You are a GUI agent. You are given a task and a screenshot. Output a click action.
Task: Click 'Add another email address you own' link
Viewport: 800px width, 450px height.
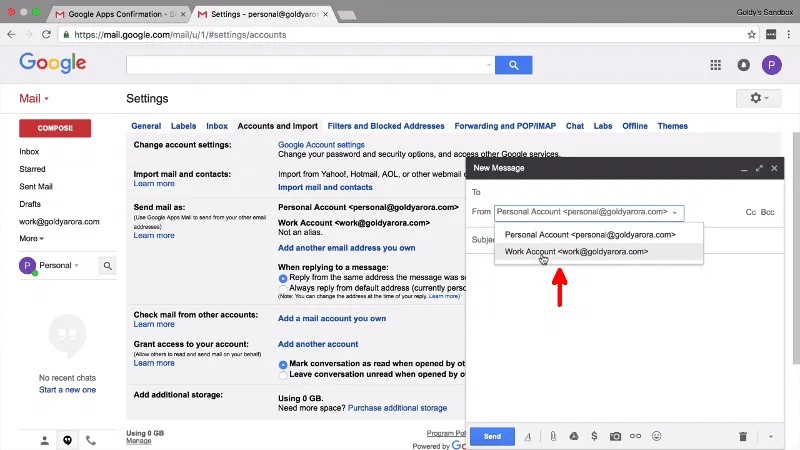pyautogui.click(x=346, y=248)
